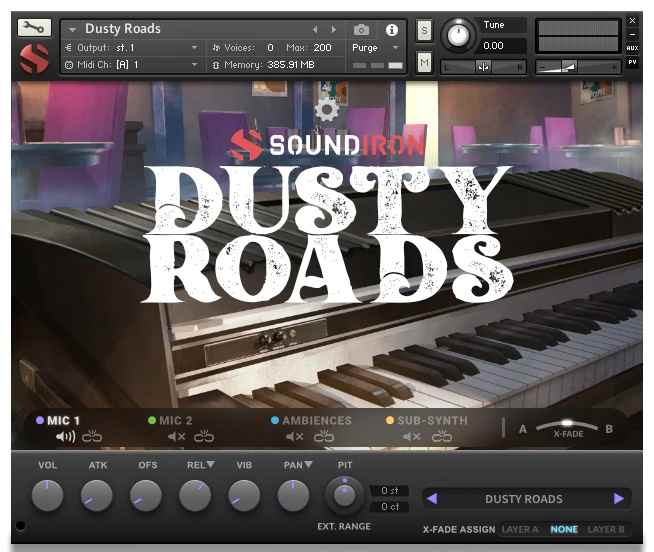Viewport: 654px width, 552px height.
Task: Unmute the SUB-SYNTH speaker icon
Action: [x=412, y=437]
